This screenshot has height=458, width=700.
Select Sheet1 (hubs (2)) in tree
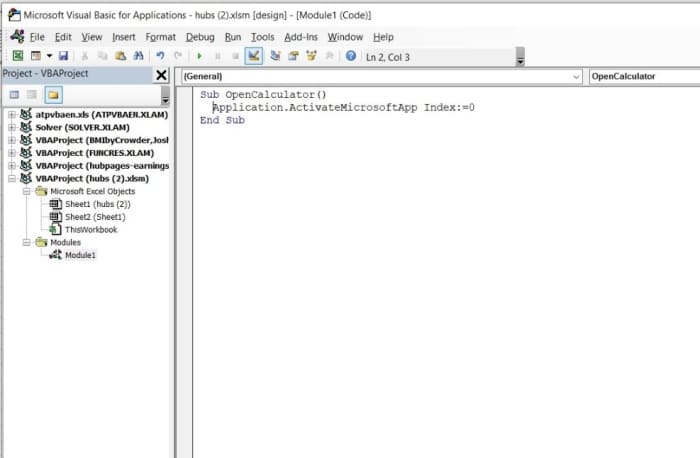point(98,204)
